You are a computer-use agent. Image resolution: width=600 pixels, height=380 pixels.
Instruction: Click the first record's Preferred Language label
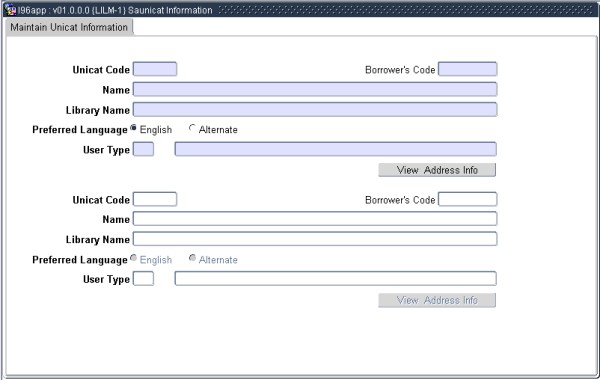(80, 130)
